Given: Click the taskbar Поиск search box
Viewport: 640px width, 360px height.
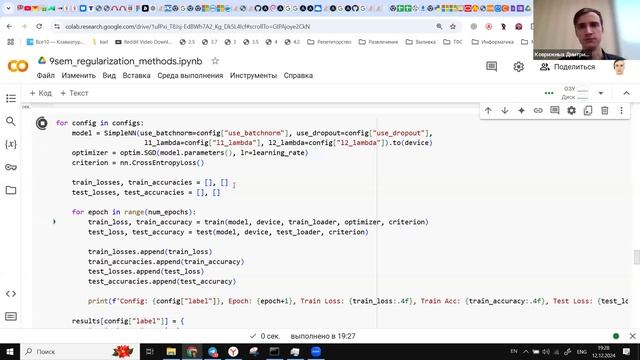Looking at the screenshot, I should (80, 351).
